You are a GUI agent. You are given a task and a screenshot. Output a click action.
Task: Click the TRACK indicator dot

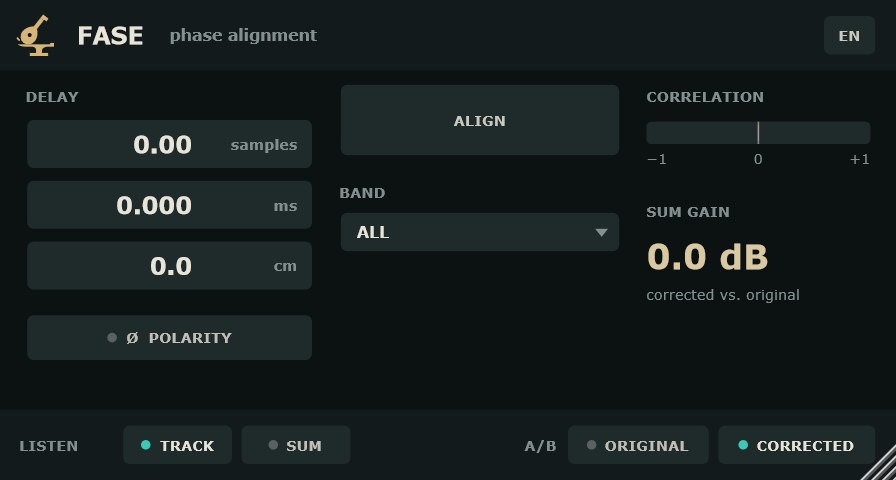(146, 445)
